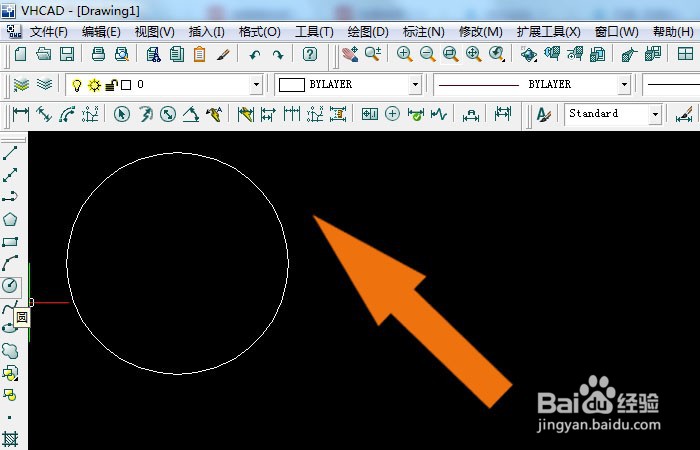The image size is (700, 450).
Task: Select the line drawing tool
Action: [10, 153]
